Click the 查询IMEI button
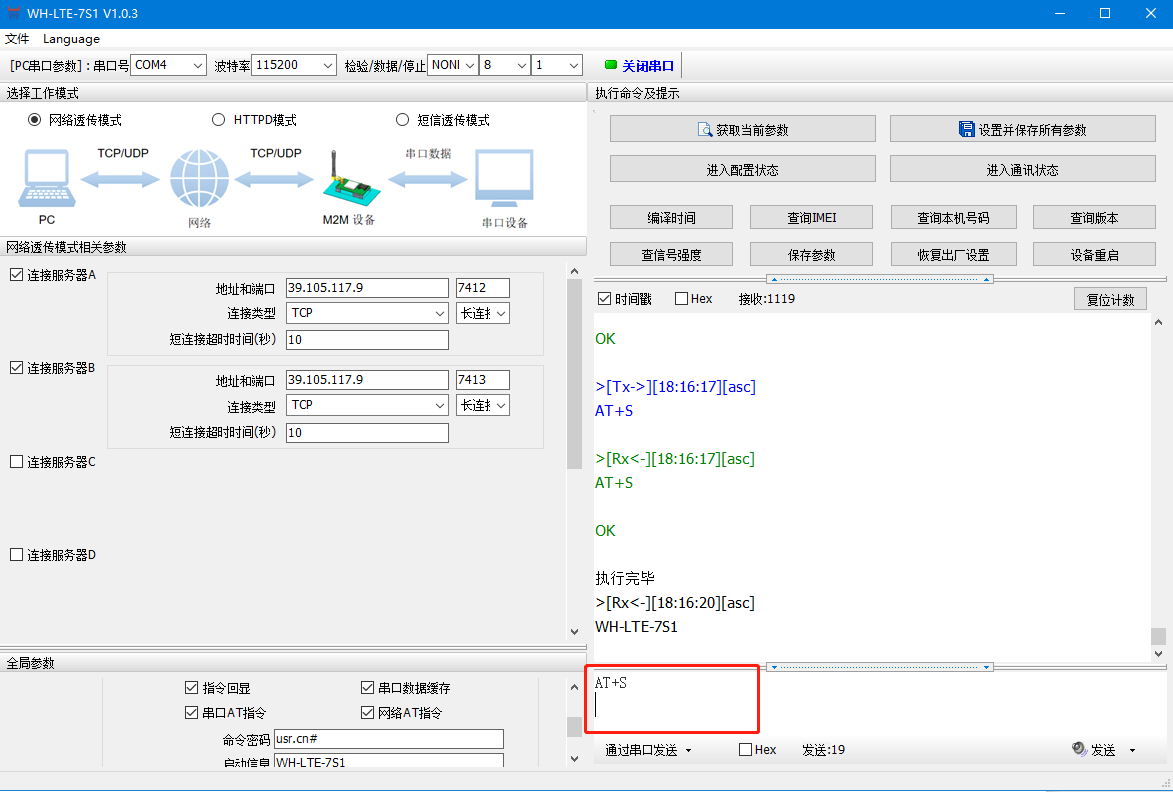Image resolution: width=1173 pixels, height=792 pixels. [x=811, y=218]
